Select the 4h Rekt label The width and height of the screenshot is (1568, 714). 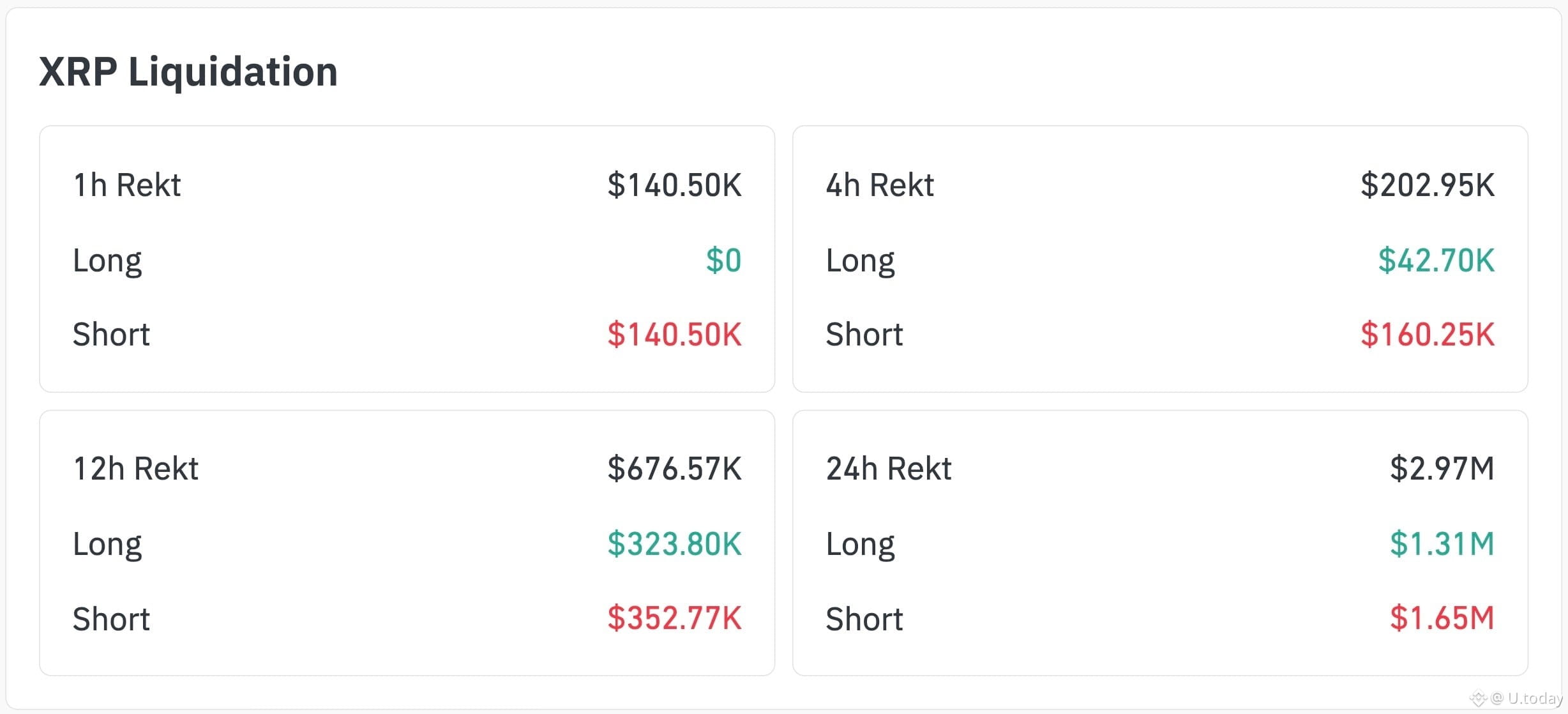pos(880,185)
